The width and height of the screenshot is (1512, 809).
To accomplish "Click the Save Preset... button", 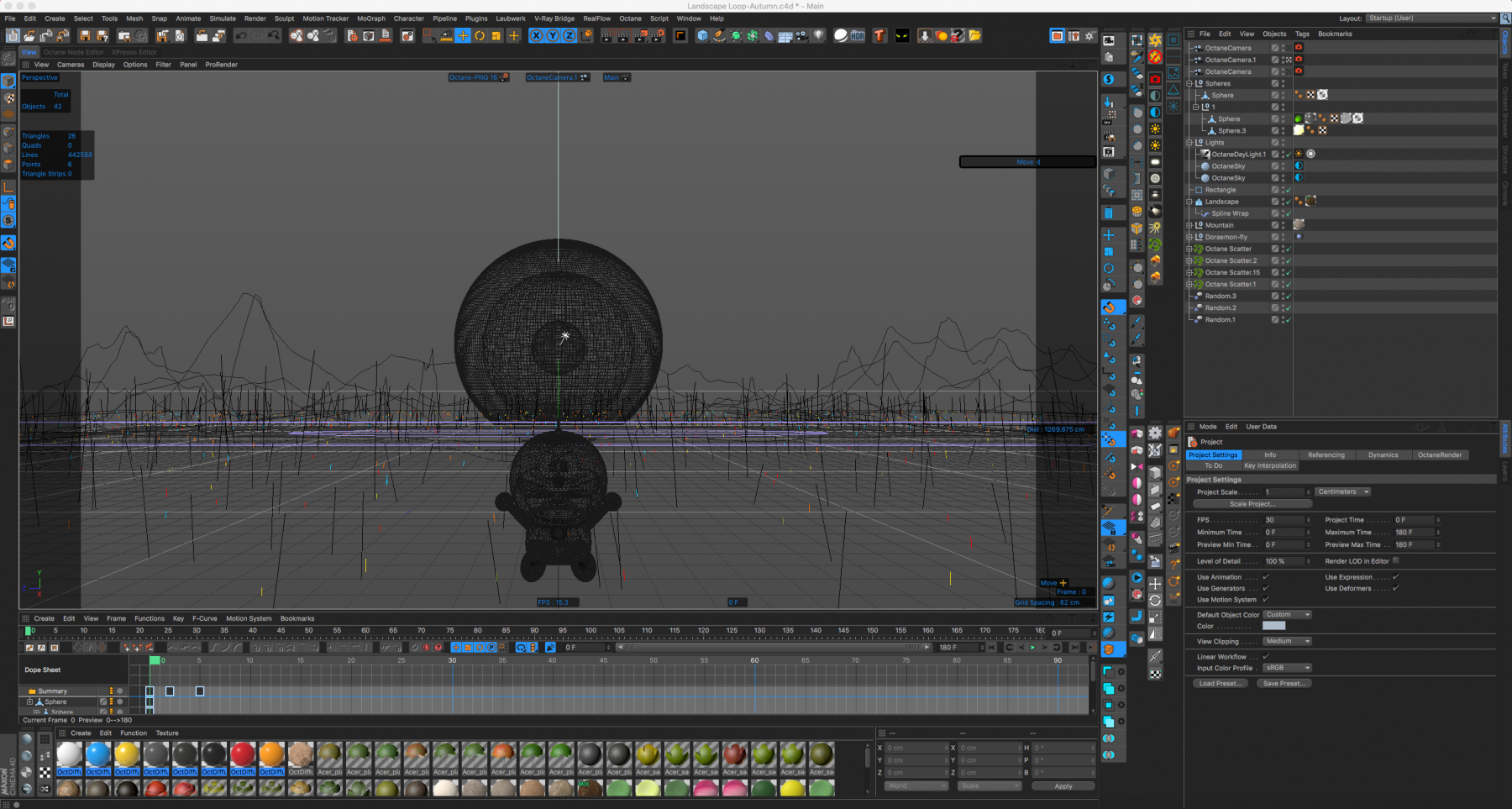I will pyautogui.click(x=1284, y=683).
